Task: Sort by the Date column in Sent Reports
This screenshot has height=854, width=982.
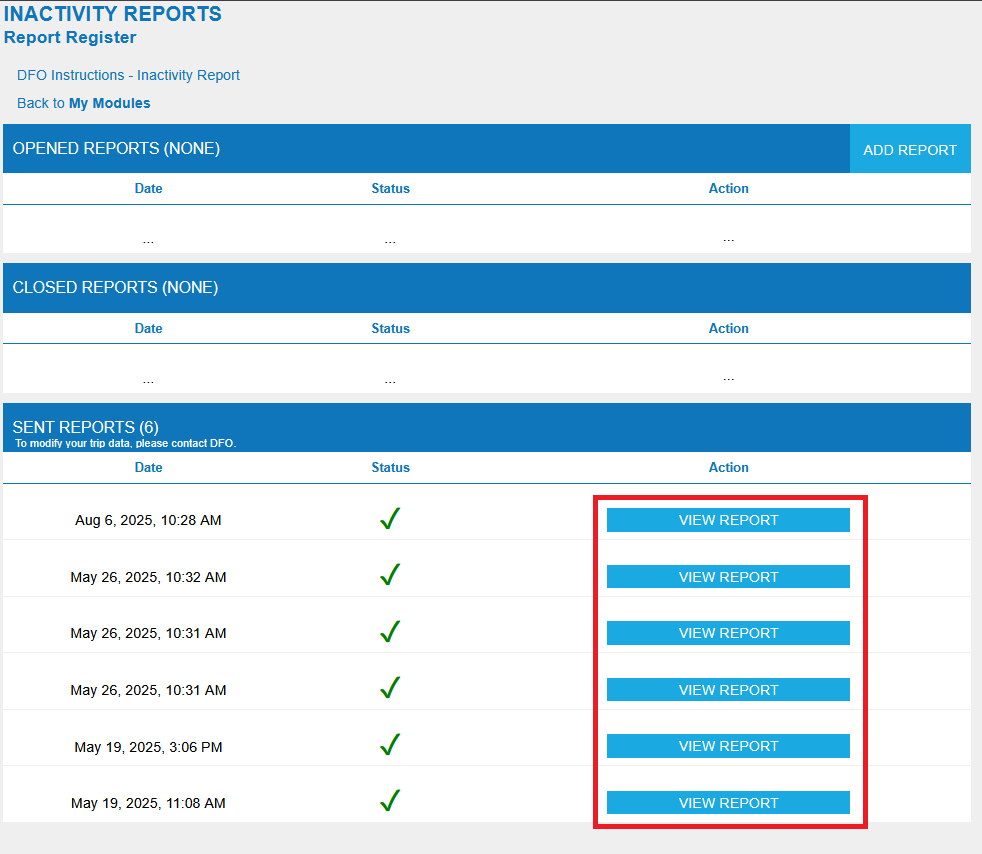Action: [x=148, y=467]
